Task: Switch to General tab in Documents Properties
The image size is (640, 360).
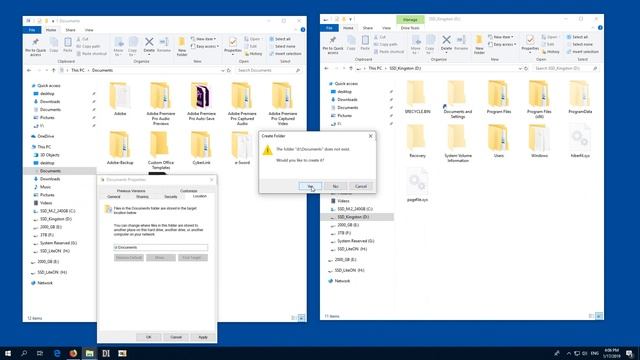Action: coord(113,197)
